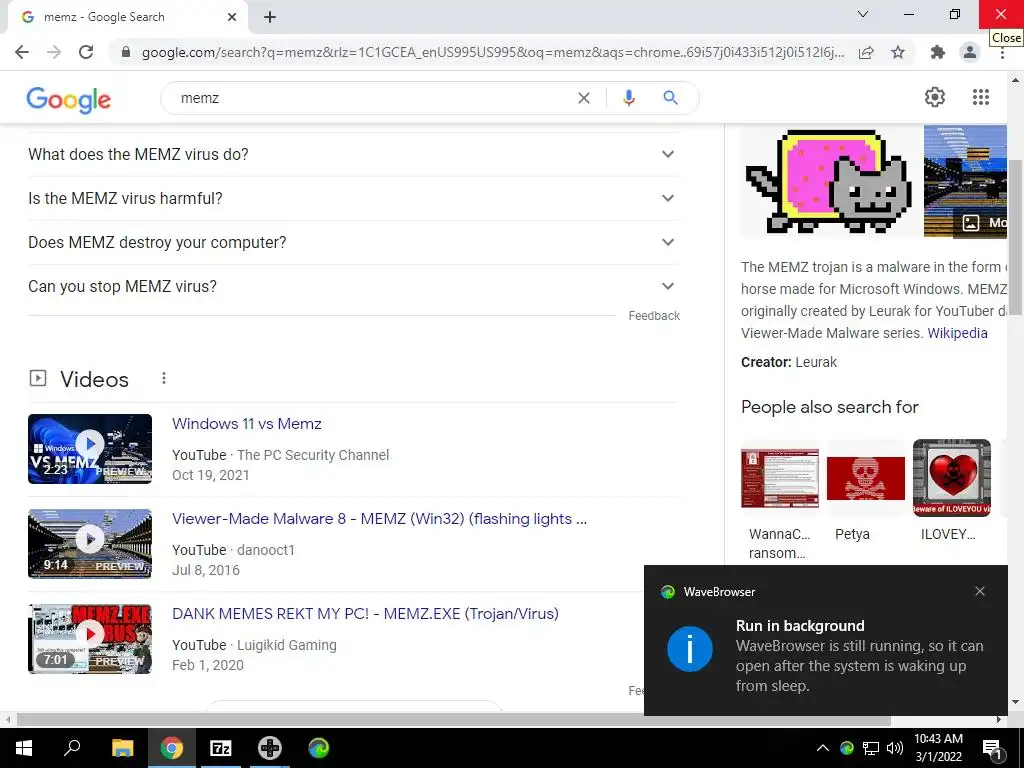Click Feedback under People also ask
1024x768 pixels.
[654, 316]
